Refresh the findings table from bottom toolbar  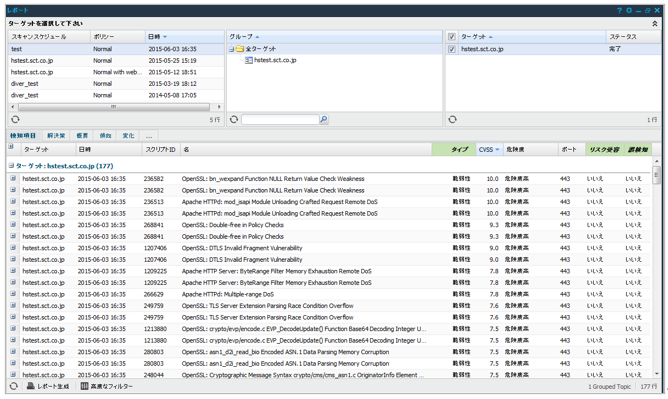click(x=14, y=386)
